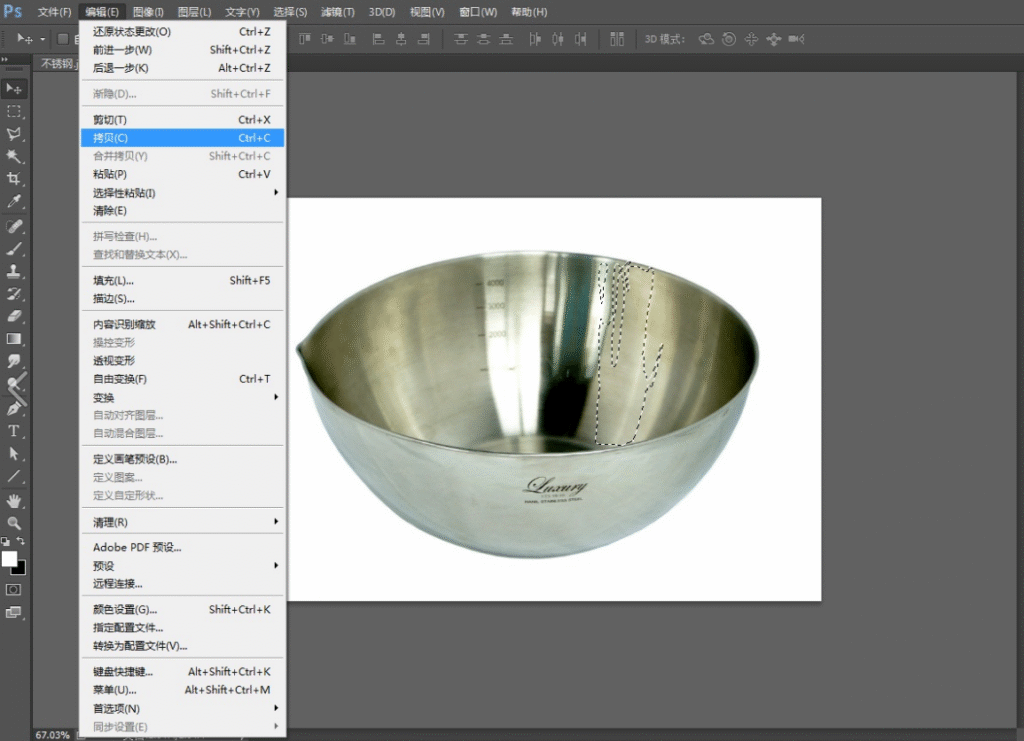The height and width of the screenshot is (741, 1024).
Task: Choose 自由变换(F) from the menu
Action: coord(182,379)
